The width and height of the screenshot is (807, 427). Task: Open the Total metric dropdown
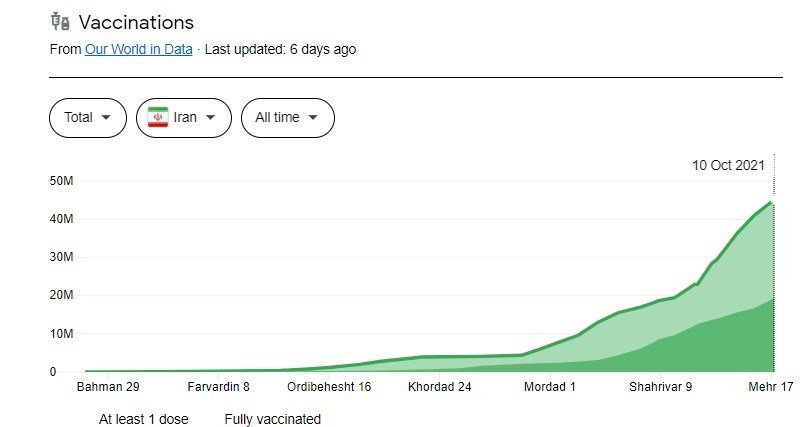tap(88, 117)
